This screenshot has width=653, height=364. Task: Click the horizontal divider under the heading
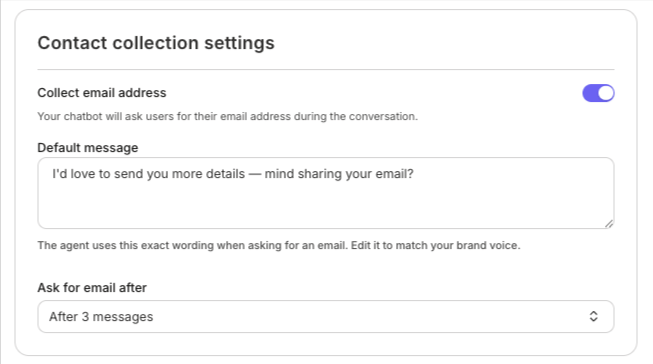click(326, 70)
